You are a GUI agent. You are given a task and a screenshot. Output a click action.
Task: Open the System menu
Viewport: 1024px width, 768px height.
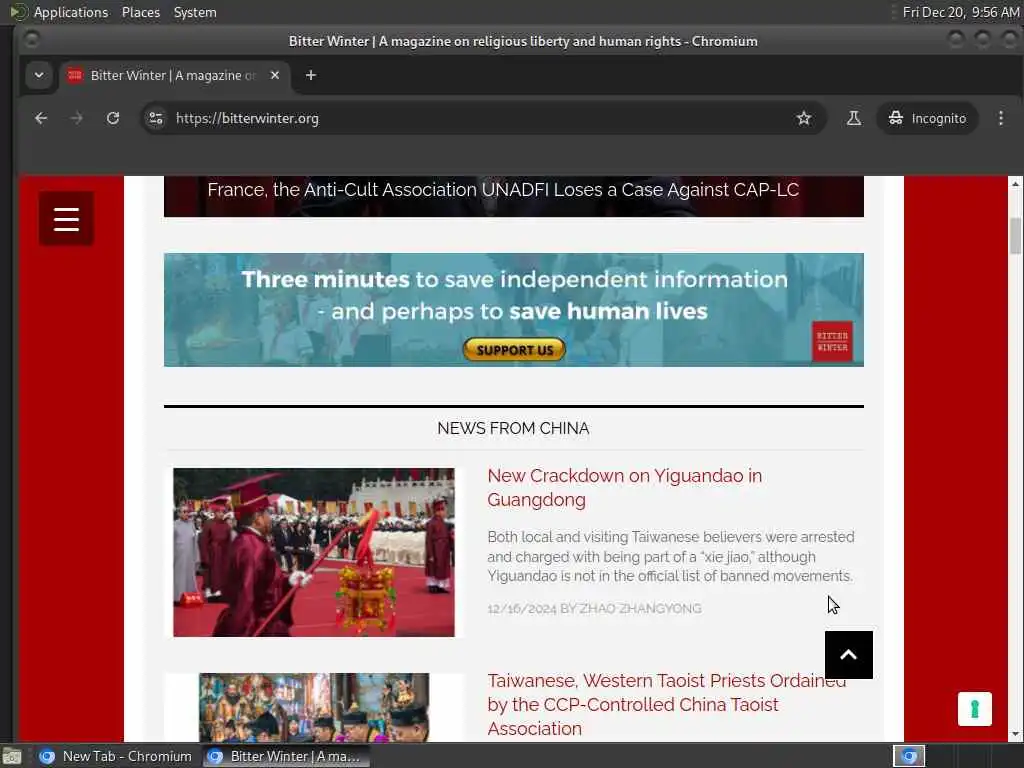[x=195, y=12]
